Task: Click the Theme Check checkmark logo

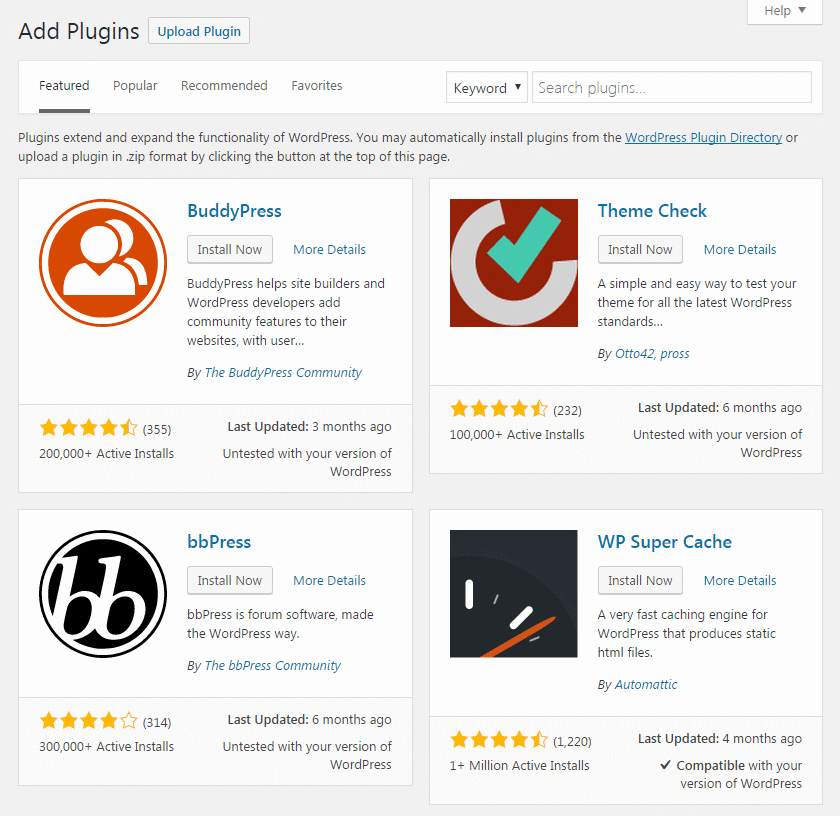Action: pos(513,262)
